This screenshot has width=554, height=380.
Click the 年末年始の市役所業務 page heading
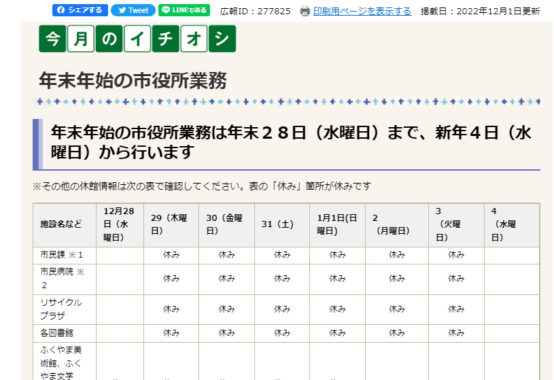(132, 81)
